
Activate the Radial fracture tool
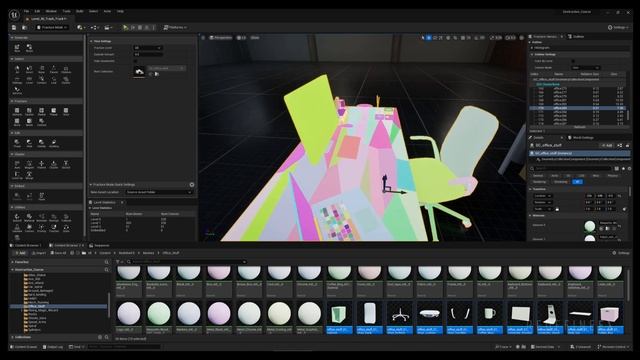pyautogui.click(x=42, y=111)
